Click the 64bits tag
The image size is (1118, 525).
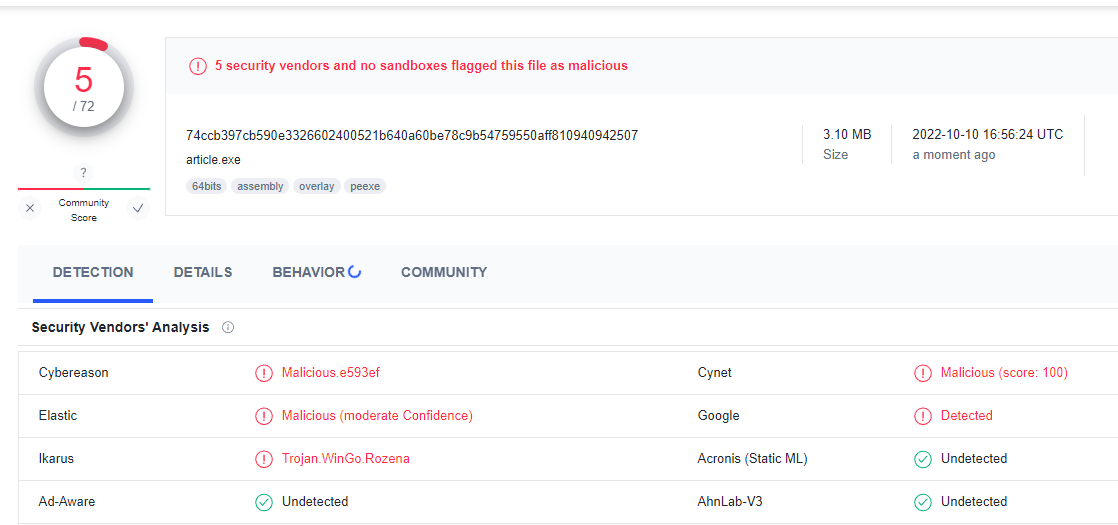point(207,186)
